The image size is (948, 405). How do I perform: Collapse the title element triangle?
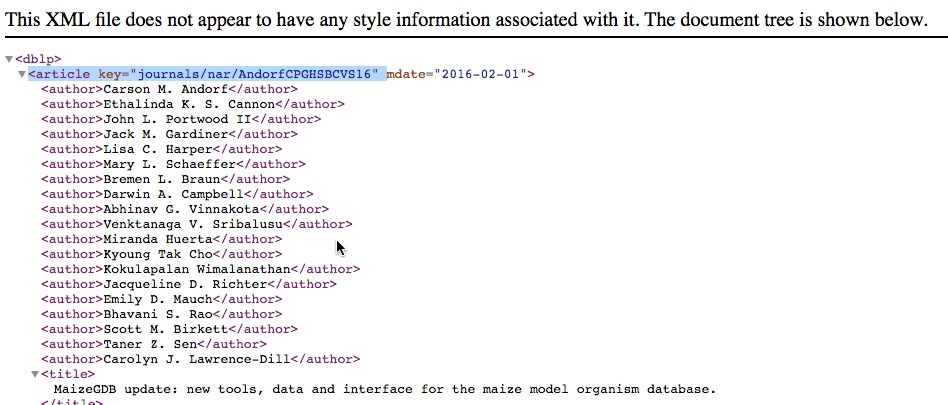click(x=34, y=374)
